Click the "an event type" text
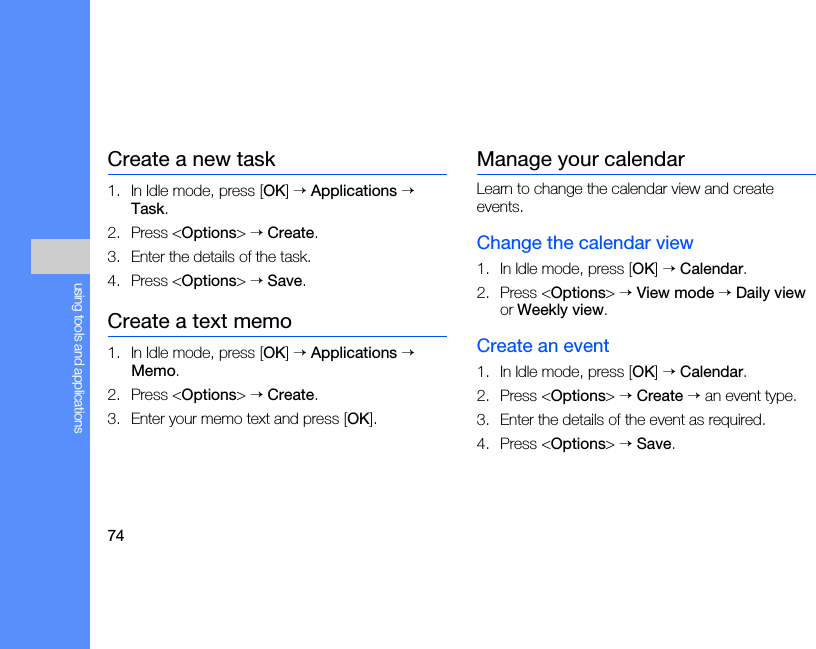 750,396
